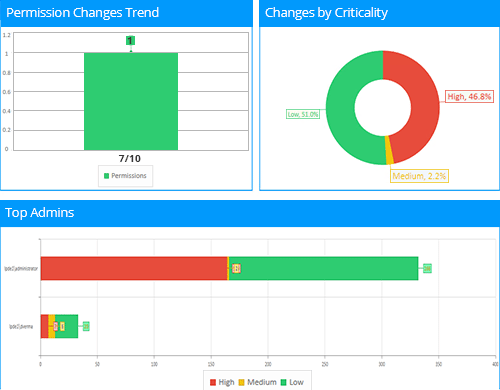Click the green 7/10 Permissions bar
Viewport: 500px width, 390px height.
(131, 101)
